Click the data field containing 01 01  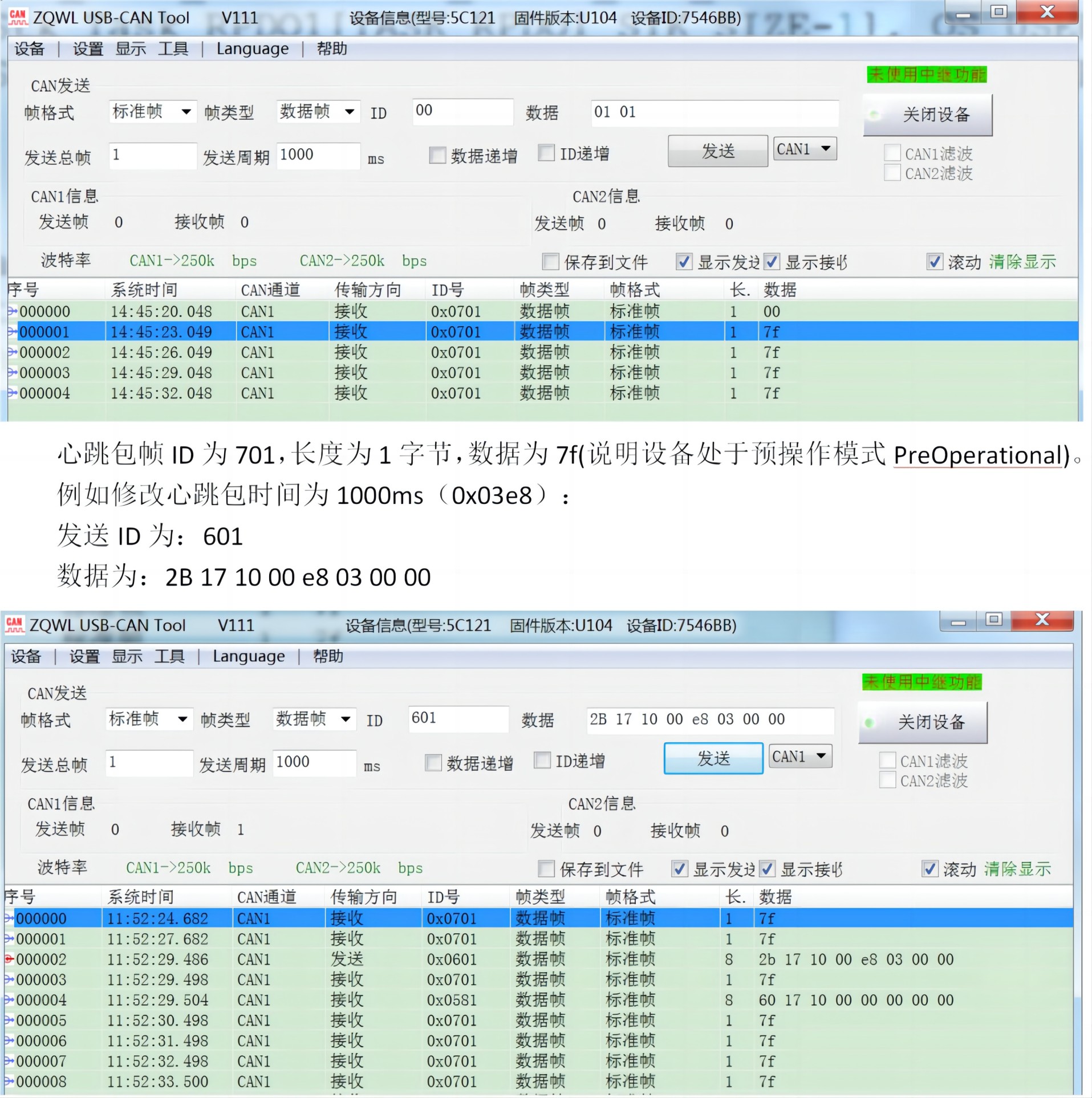tap(714, 112)
